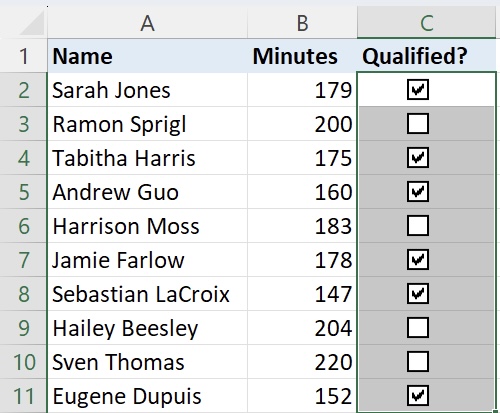Check the Ramon Sprigl qualified checkbox
Viewport: 500px width, 413px height.
[x=418, y=124]
